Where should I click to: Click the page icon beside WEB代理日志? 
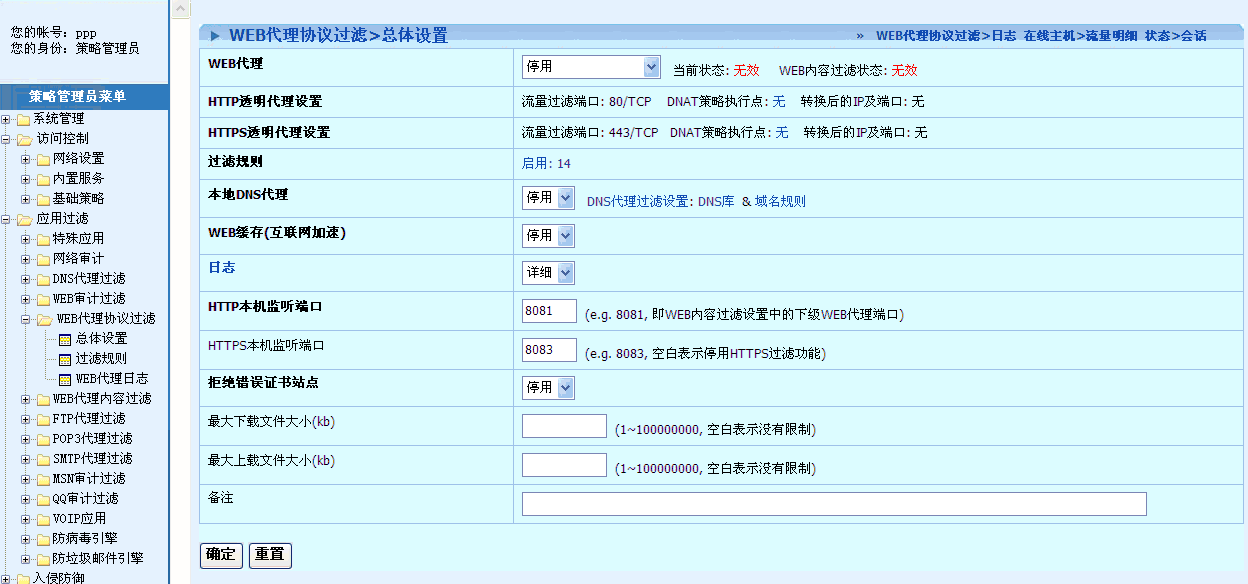pos(65,379)
